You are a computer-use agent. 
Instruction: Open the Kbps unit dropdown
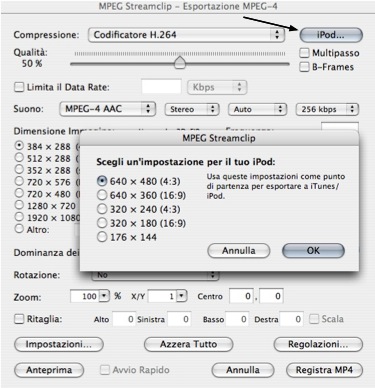[x=217, y=87]
